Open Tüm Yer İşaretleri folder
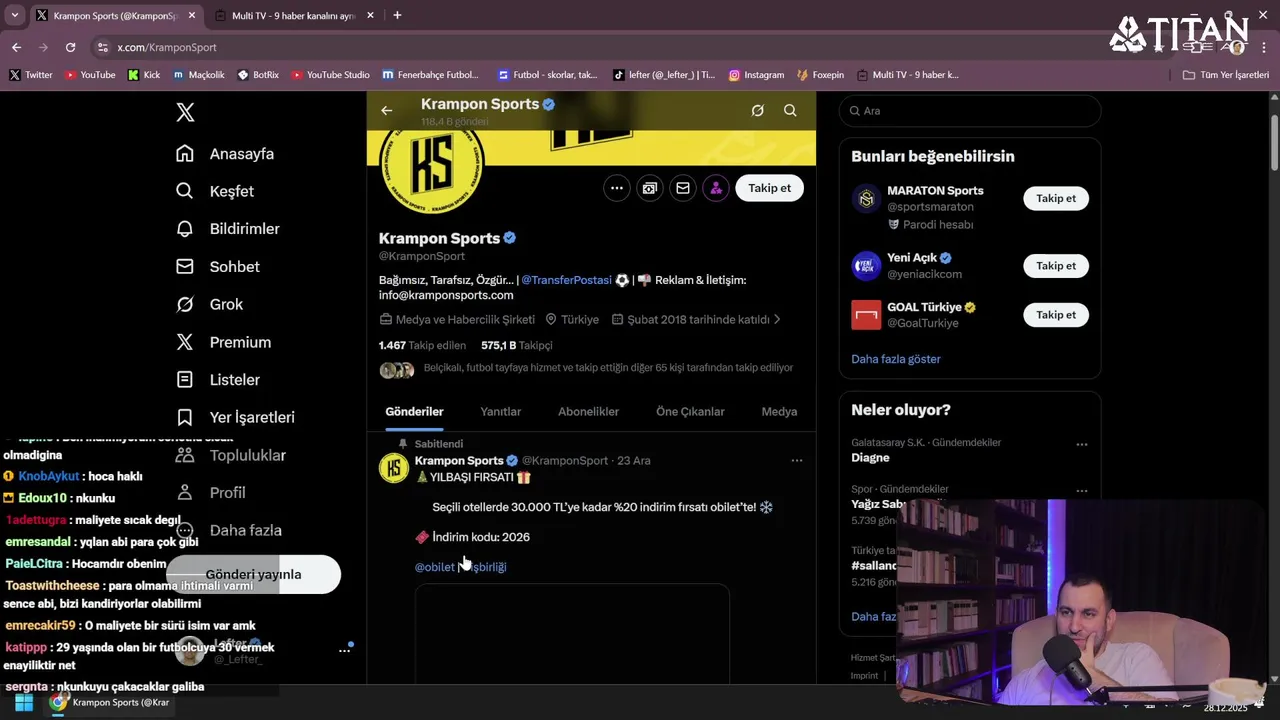 click(1225, 75)
